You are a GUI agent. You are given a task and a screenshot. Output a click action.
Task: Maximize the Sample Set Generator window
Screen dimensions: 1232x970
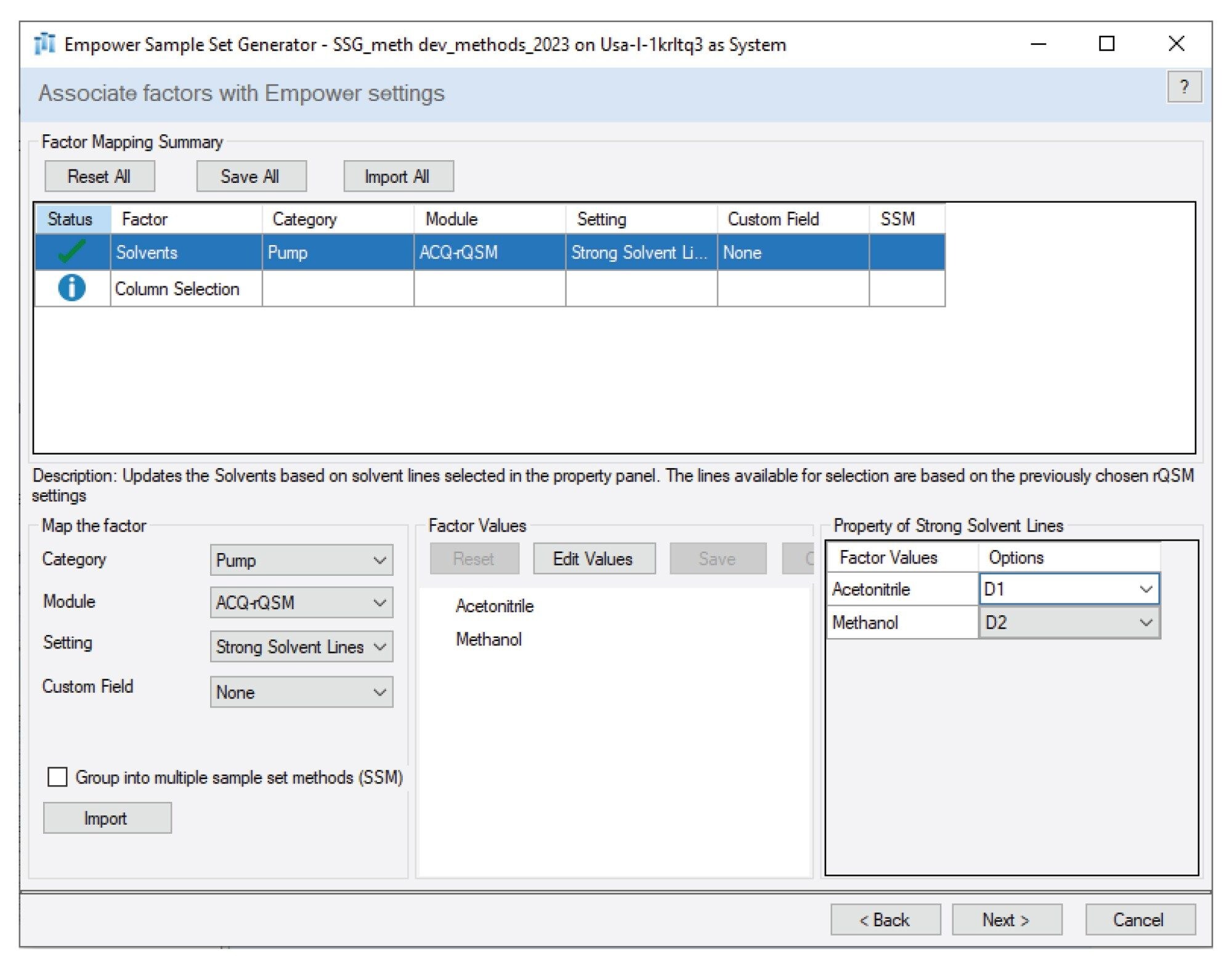[1106, 44]
